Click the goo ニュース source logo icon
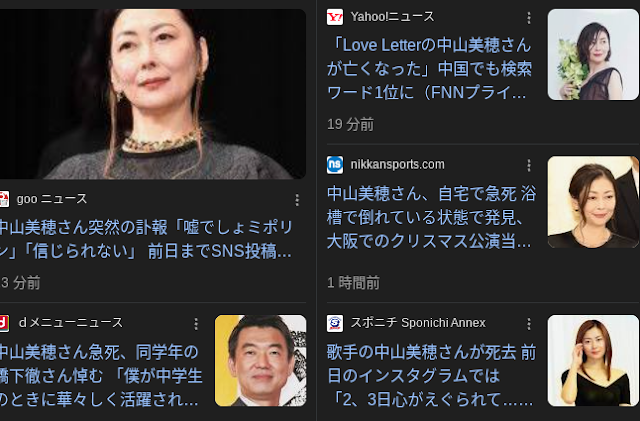The width and height of the screenshot is (640, 421). pos(4,199)
